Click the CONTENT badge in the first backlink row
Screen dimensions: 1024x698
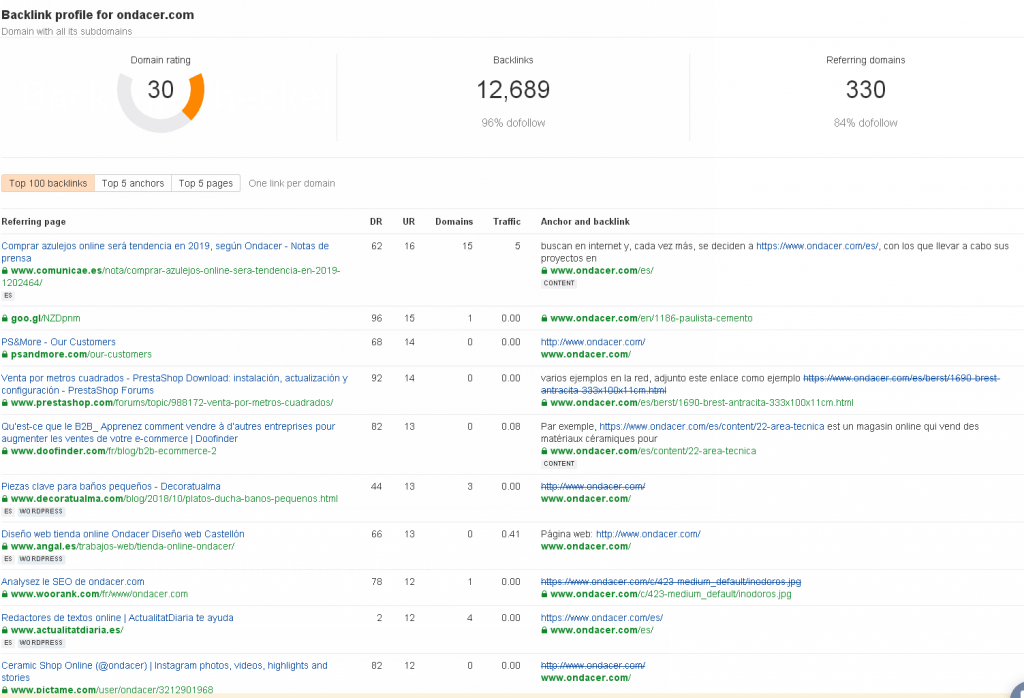click(x=559, y=283)
